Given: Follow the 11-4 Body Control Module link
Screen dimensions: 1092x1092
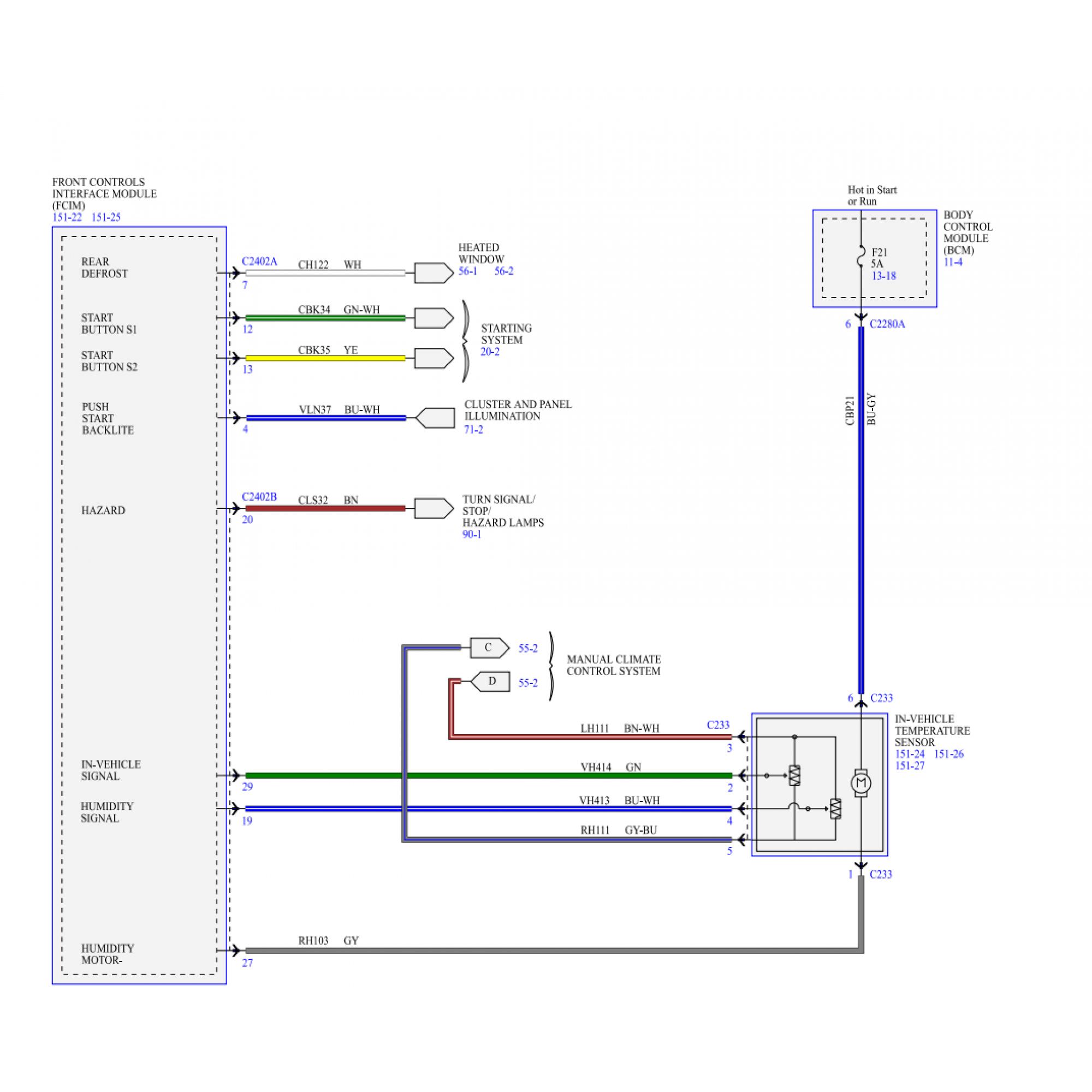Looking at the screenshot, I should [953, 262].
